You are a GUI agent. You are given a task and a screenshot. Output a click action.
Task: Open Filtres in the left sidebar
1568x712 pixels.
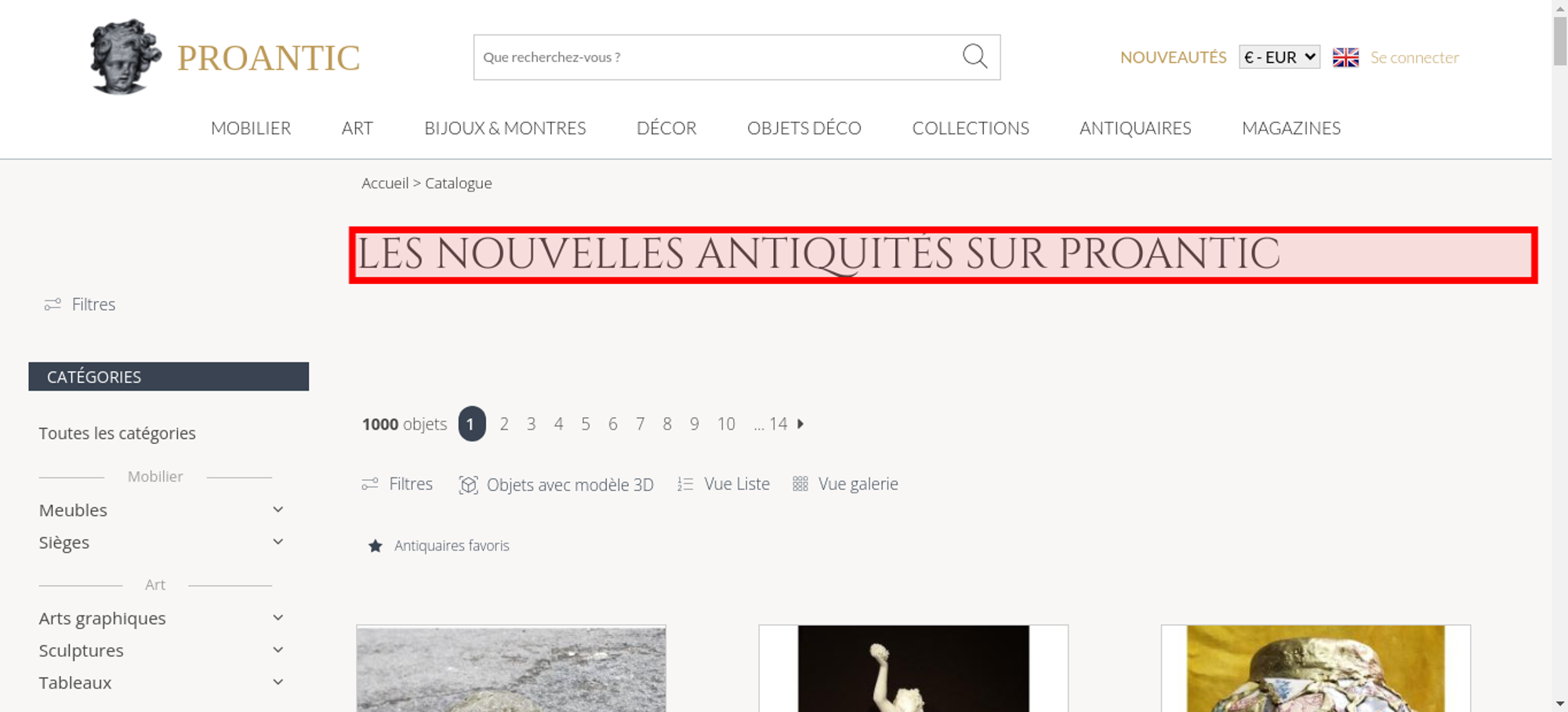click(x=80, y=304)
